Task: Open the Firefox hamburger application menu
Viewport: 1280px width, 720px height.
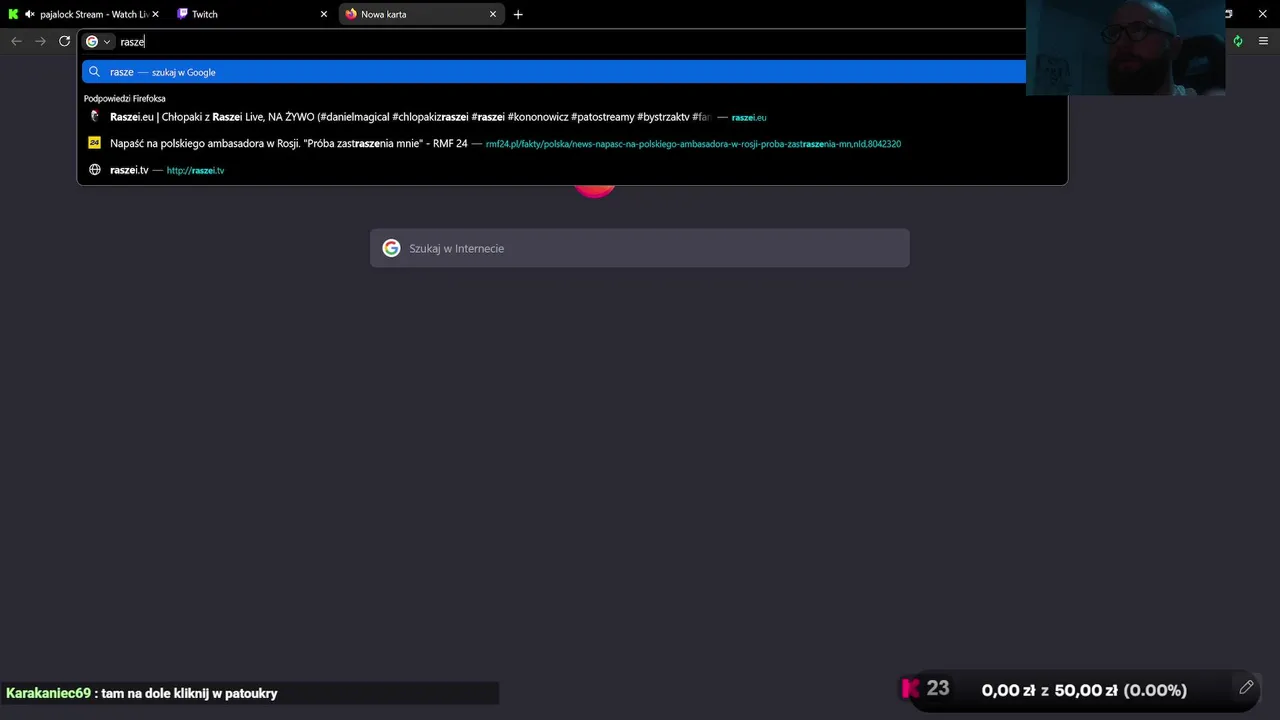Action: tap(1263, 41)
